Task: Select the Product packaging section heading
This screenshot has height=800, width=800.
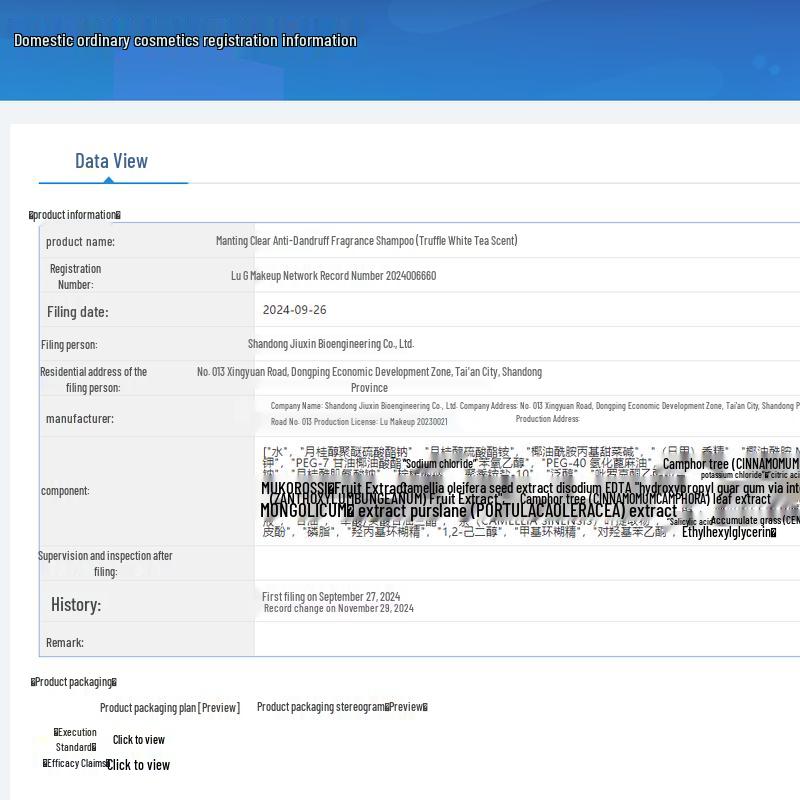Action: point(73,682)
